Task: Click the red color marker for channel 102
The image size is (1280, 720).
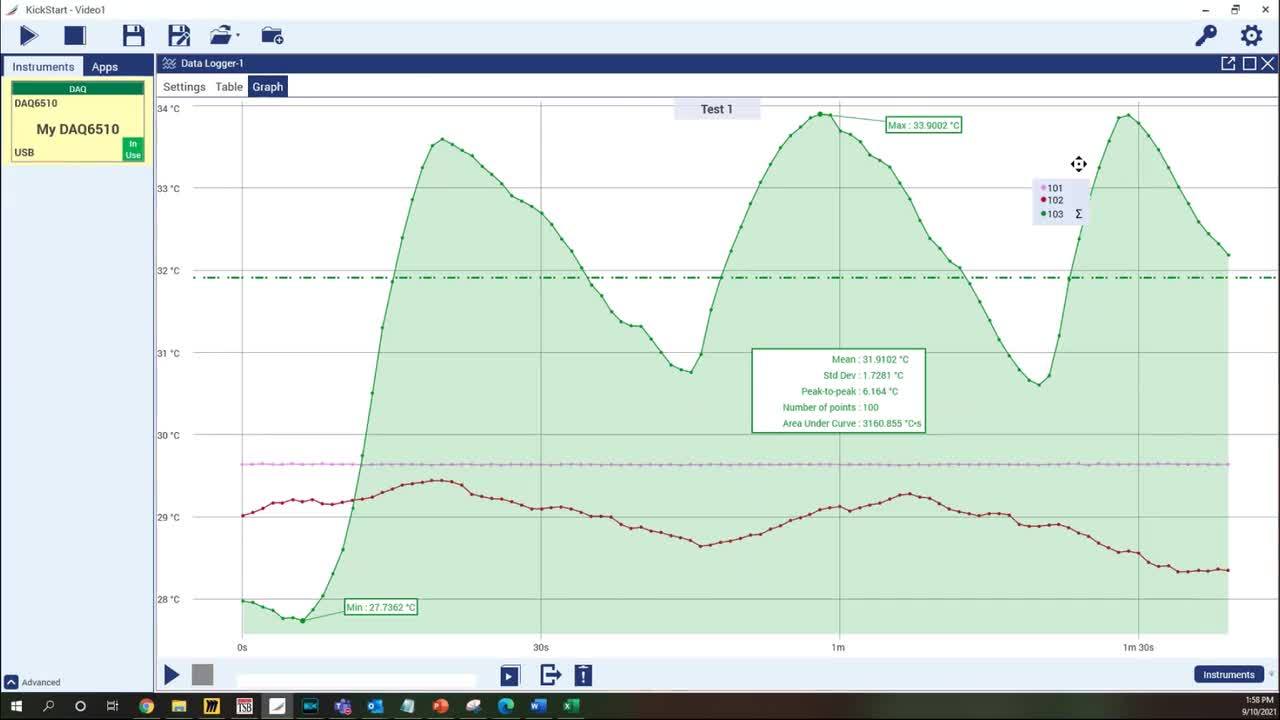Action: click(x=1041, y=200)
